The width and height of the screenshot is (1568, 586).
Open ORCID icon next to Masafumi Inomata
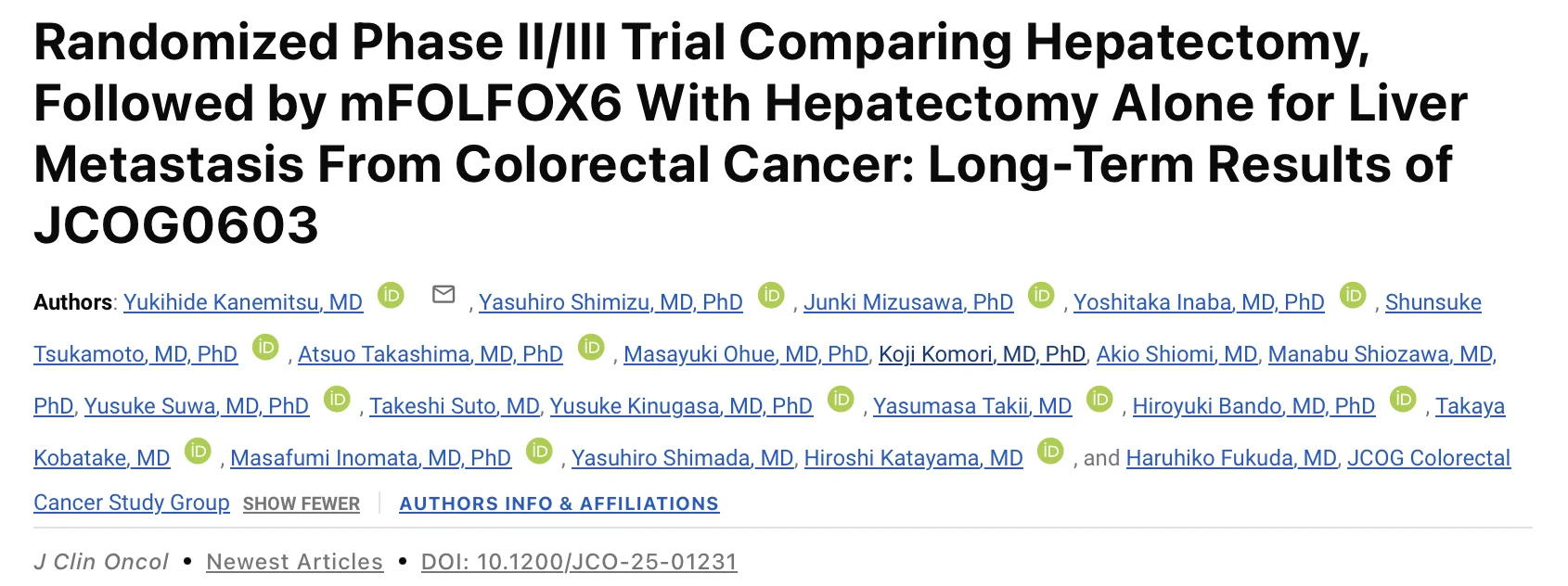pyautogui.click(x=539, y=452)
